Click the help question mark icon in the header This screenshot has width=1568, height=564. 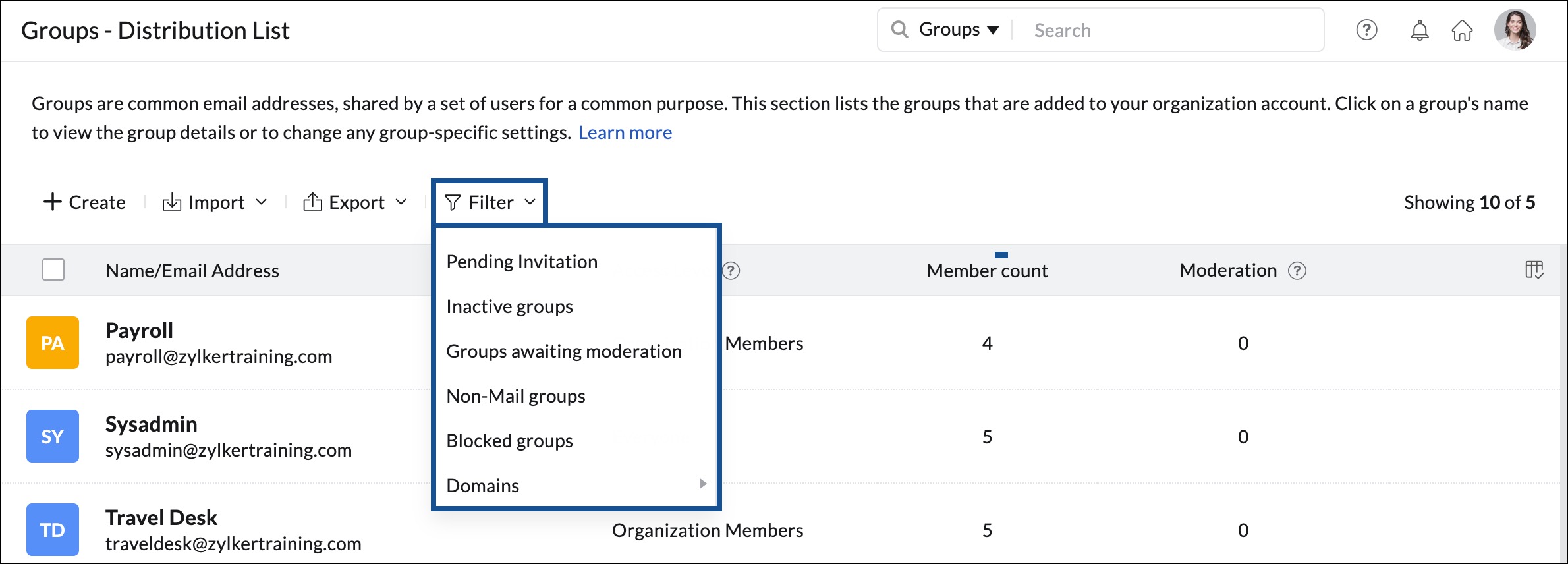pyautogui.click(x=1366, y=30)
